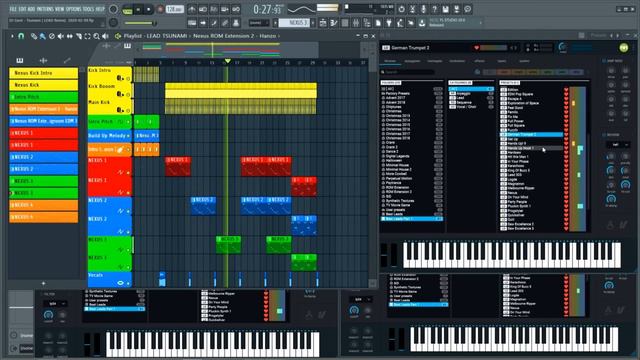Screen dimensions: 640x360
Task: Mute the Build Up Melody track toggle
Action: coord(128,136)
